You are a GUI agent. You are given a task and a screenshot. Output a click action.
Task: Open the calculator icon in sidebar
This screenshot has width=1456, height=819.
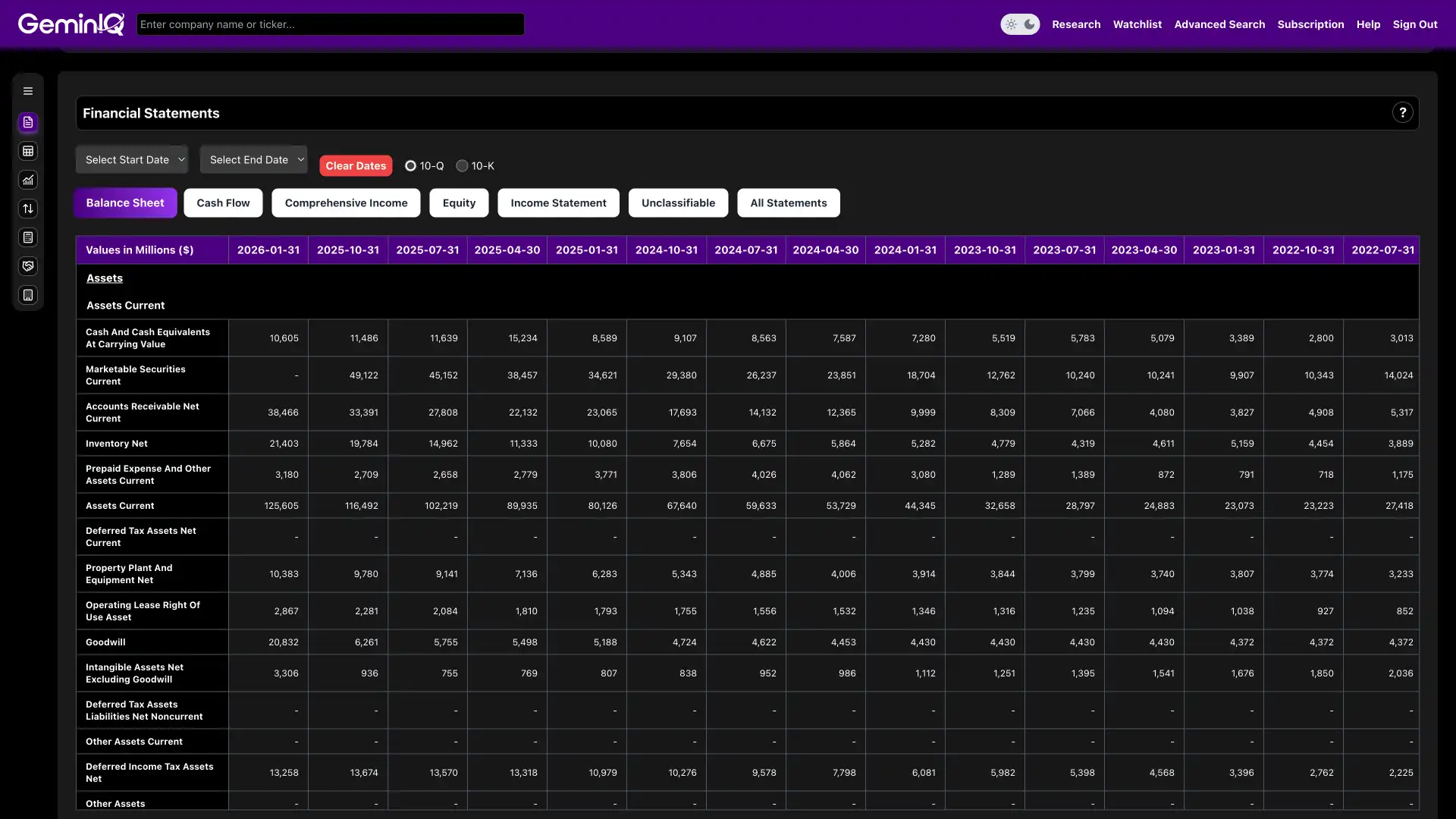click(28, 237)
